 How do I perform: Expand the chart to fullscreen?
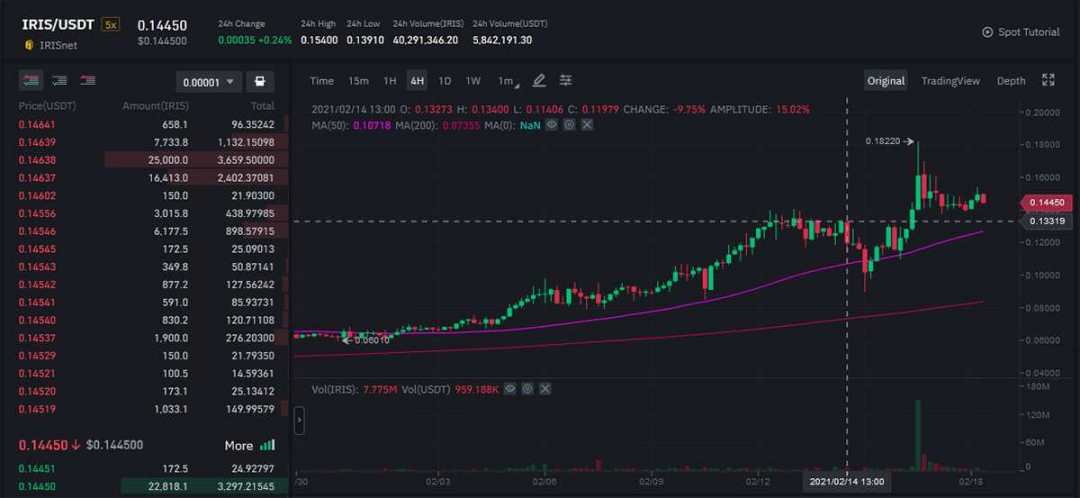[1048, 81]
